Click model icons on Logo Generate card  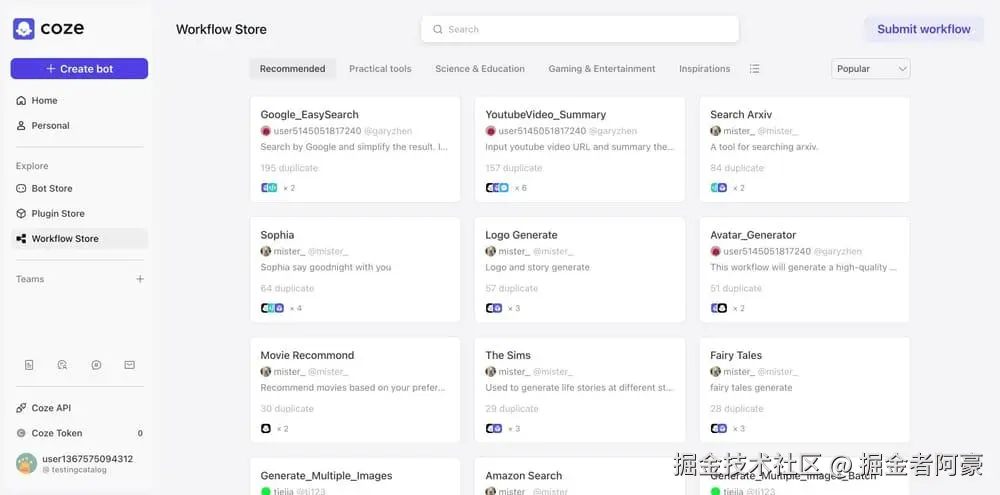[494, 308]
